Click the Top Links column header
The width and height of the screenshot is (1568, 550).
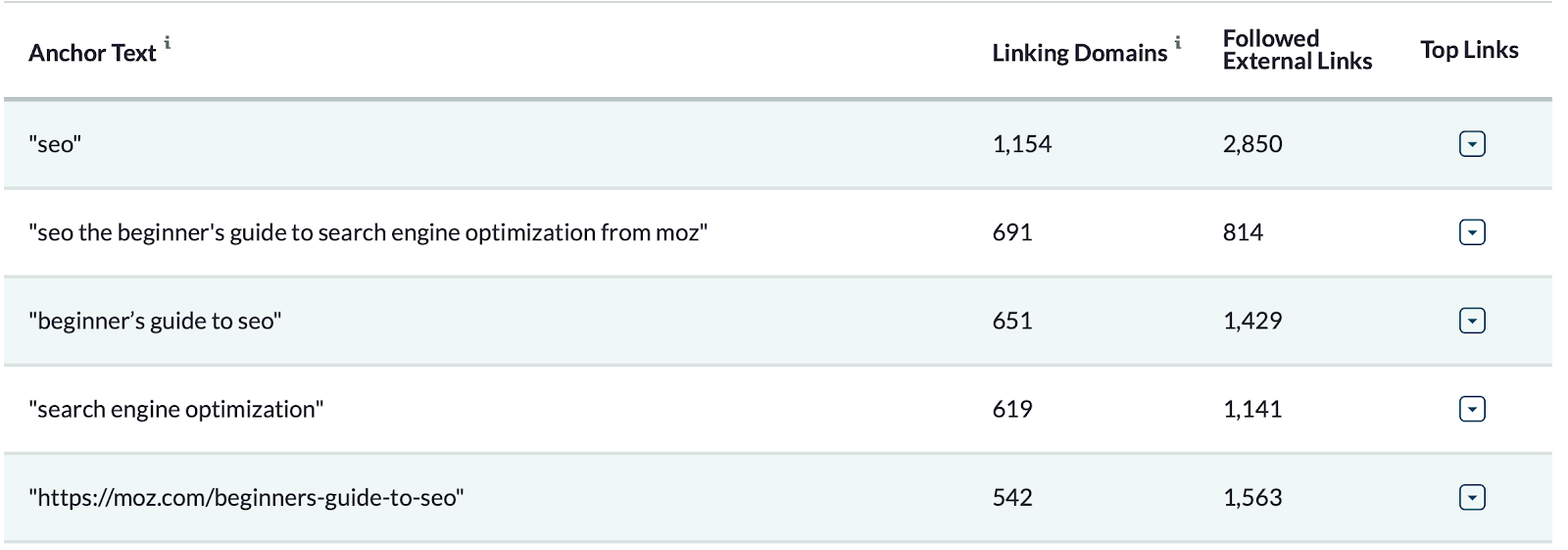(1469, 50)
